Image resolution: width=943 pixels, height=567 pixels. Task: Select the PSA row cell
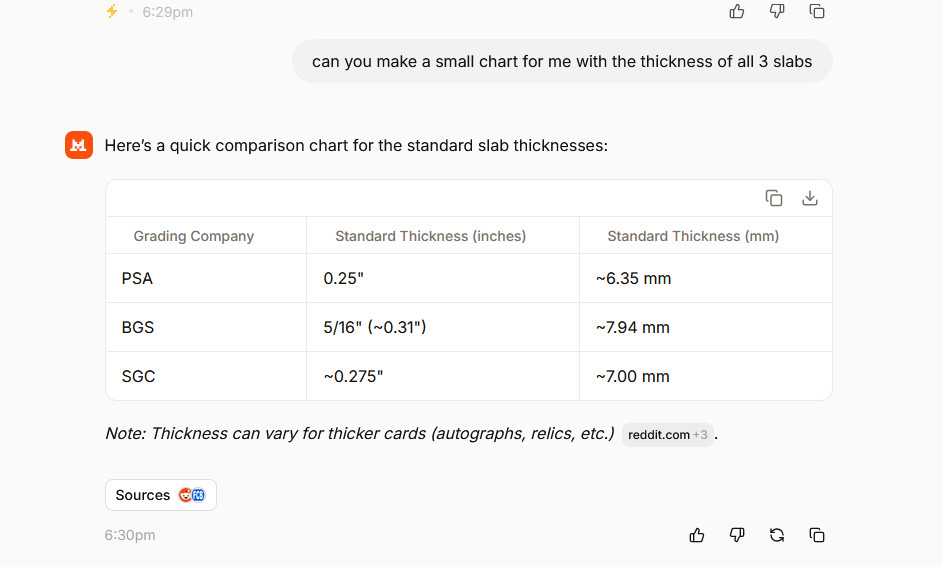(138, 278)
